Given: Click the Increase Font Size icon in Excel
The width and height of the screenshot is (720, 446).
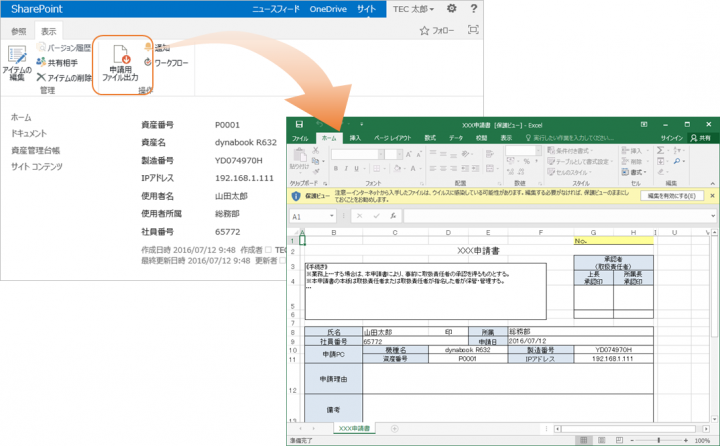Looking at the screenshot, I should click(408, 154).
